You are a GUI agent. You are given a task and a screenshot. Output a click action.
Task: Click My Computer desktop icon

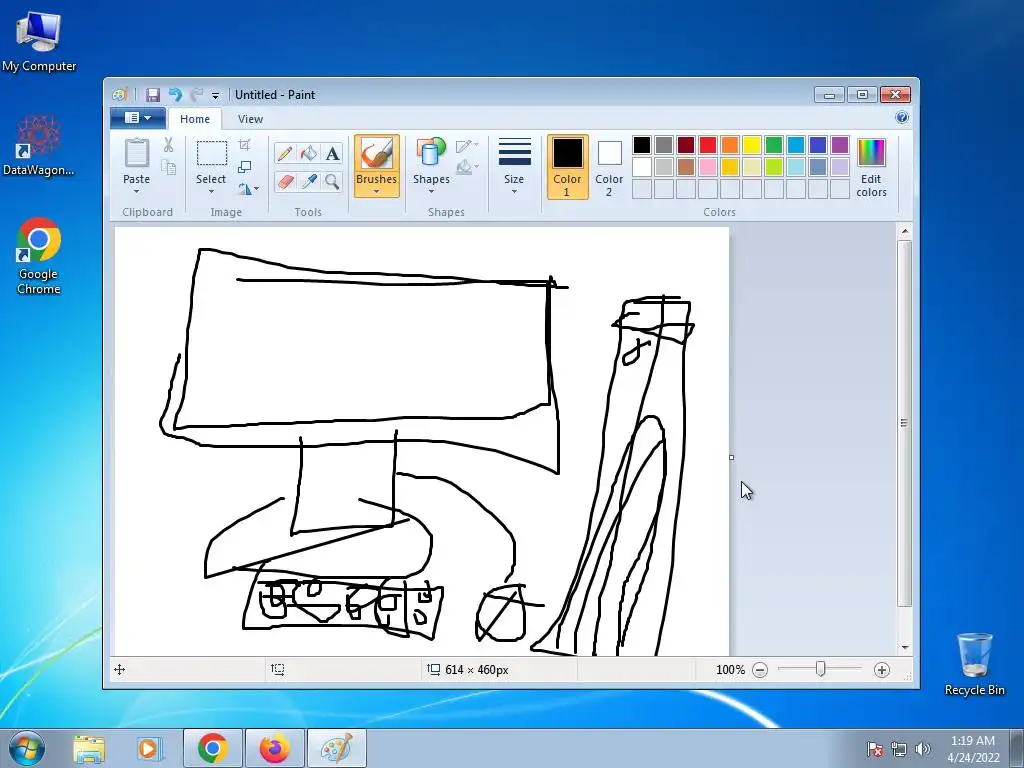[39, 41]
